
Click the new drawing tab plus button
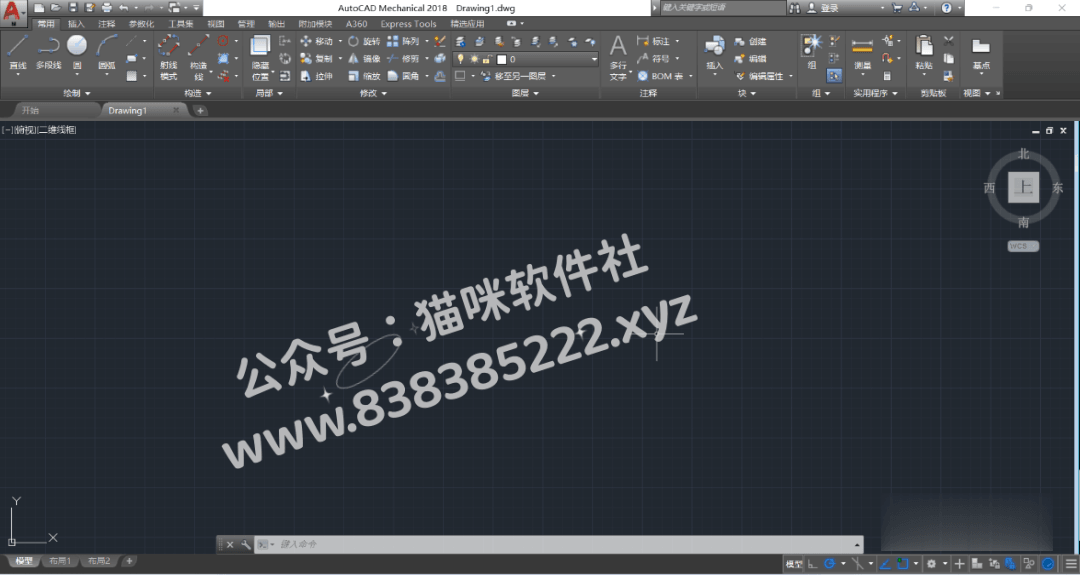tap(200, 110)
